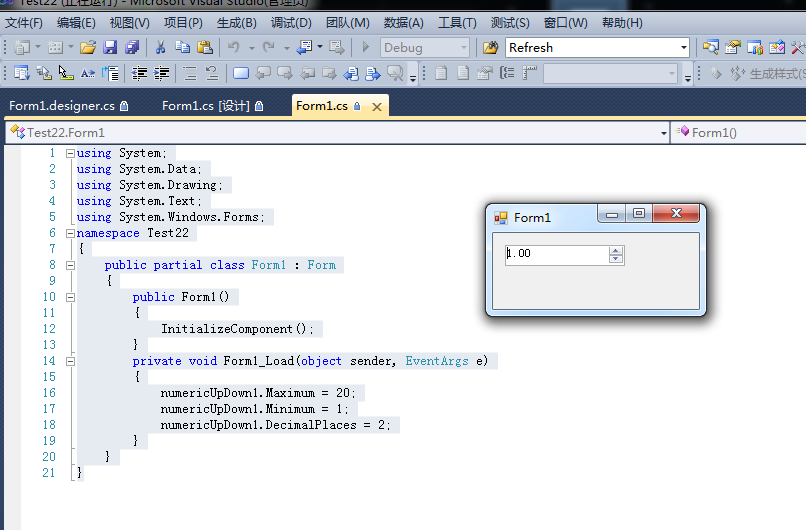Image resolution: width=806 pixels, height=530 pixels.
Task: Open the Solution Explorer toolbar icon
Action: (x=711, y=48)
